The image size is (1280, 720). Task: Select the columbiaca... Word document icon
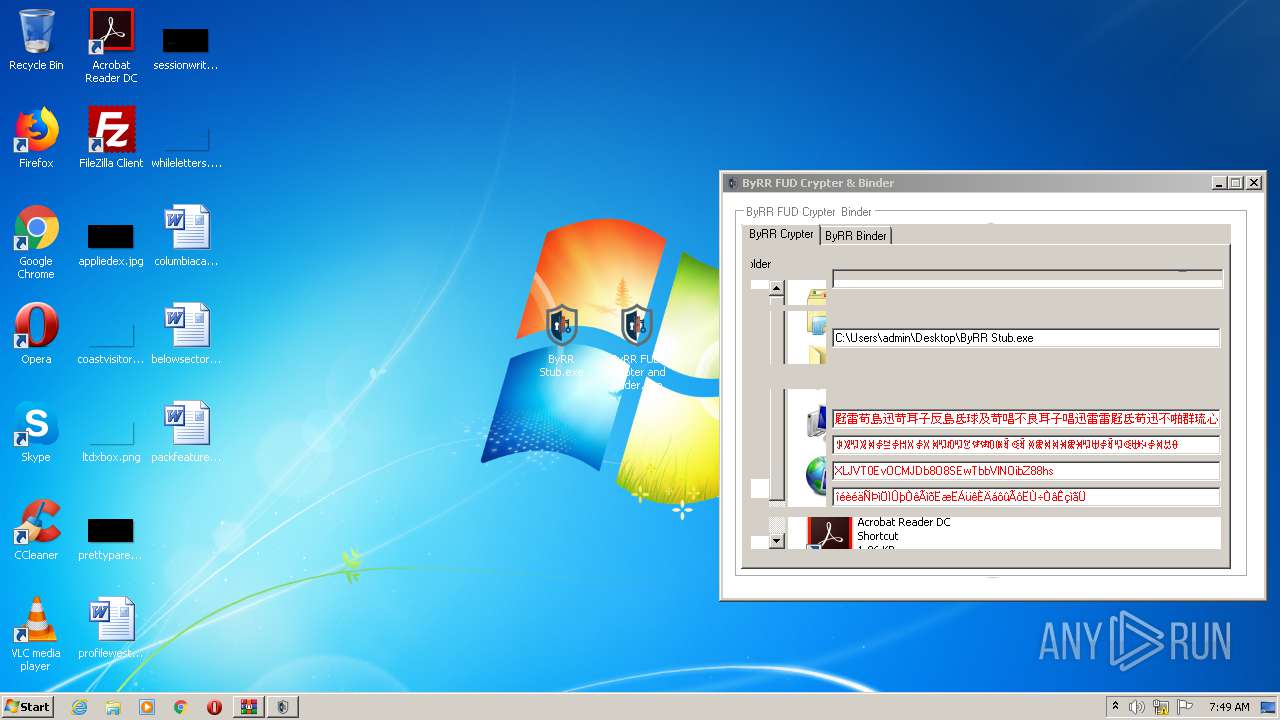pyautogui.click(x=186, y=236)
